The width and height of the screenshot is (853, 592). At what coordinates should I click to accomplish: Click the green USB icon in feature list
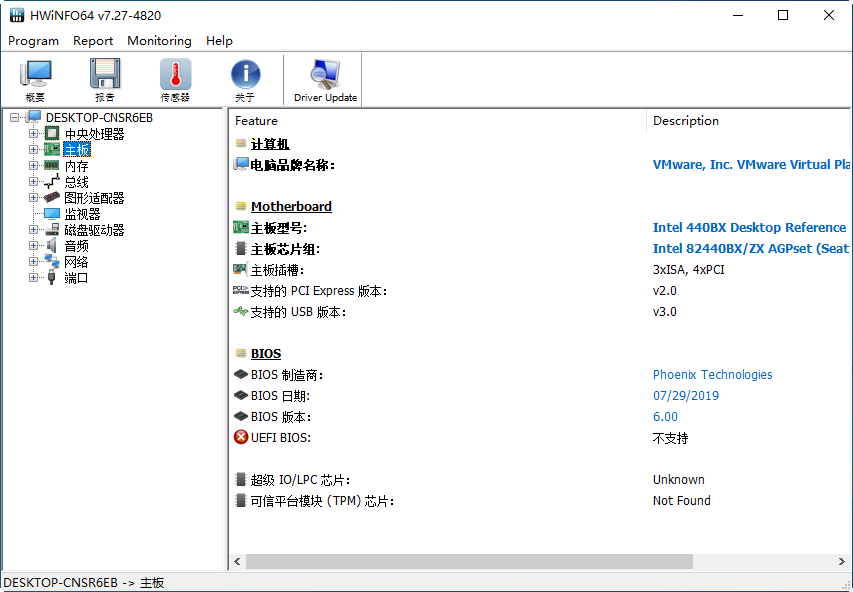[241, 311]
